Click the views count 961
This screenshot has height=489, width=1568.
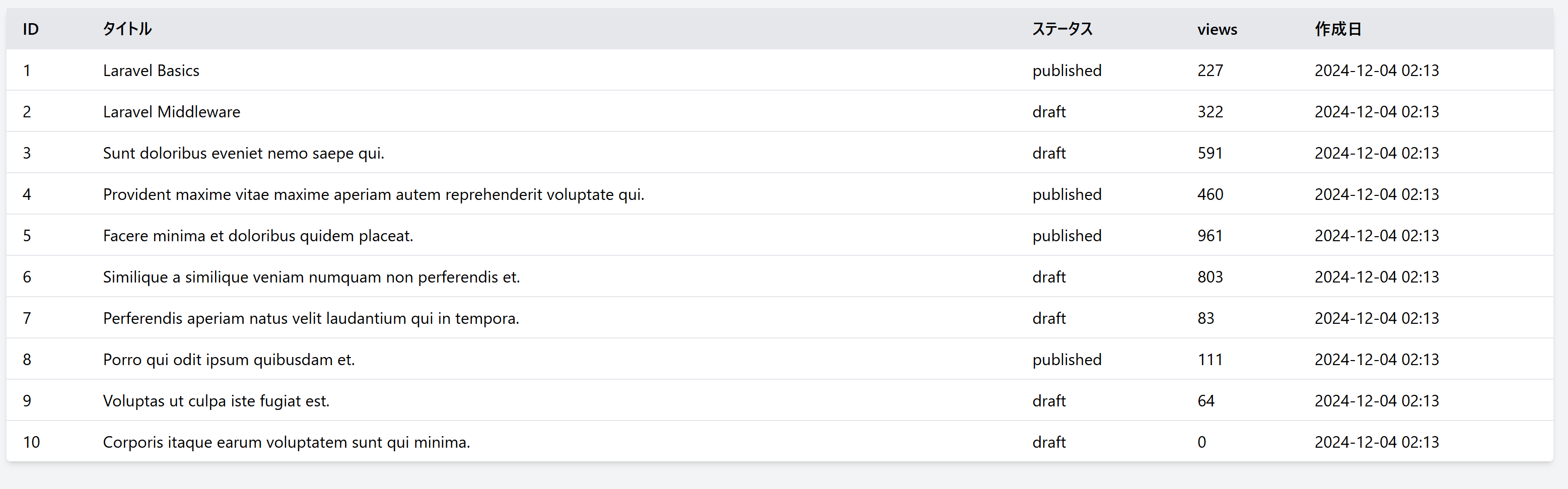(1209, 236)
